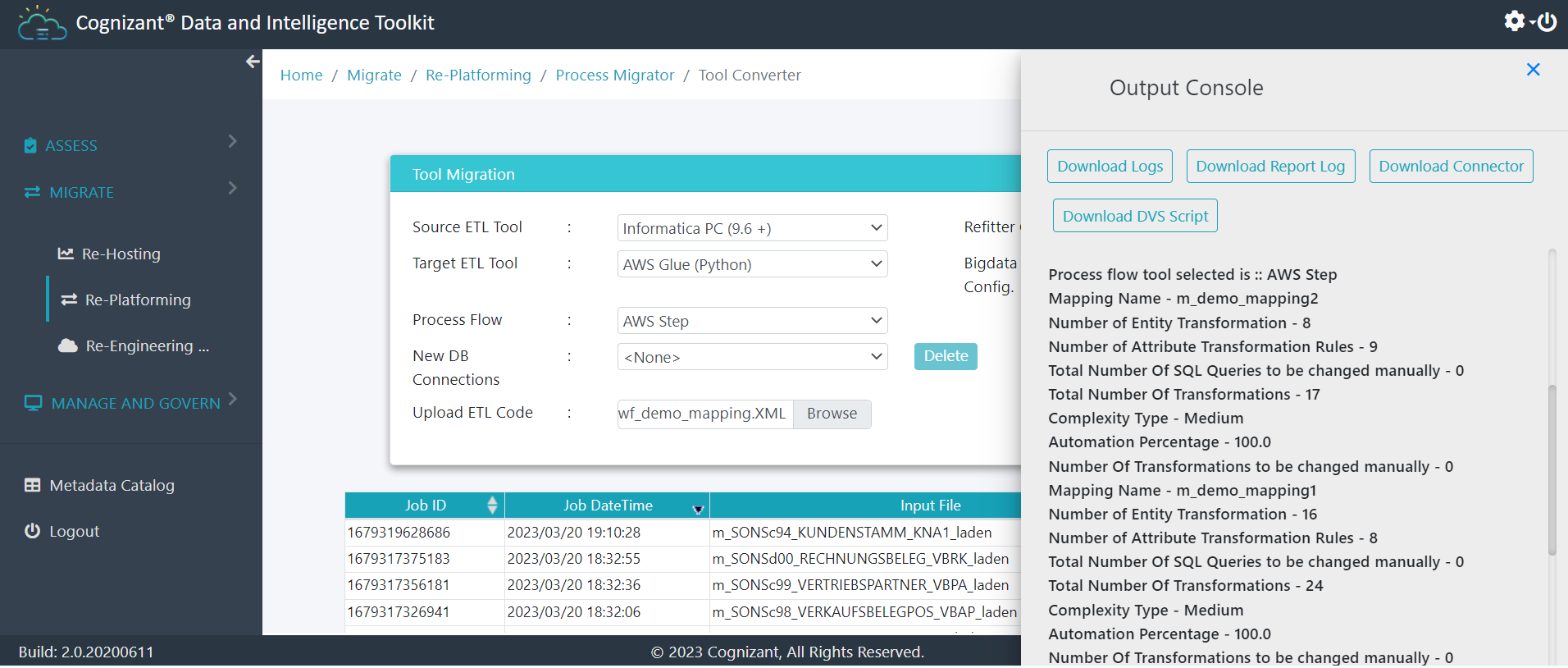
Task: Open MANAGE AND GOVERN menu
Action: click(x=136, y=404)
